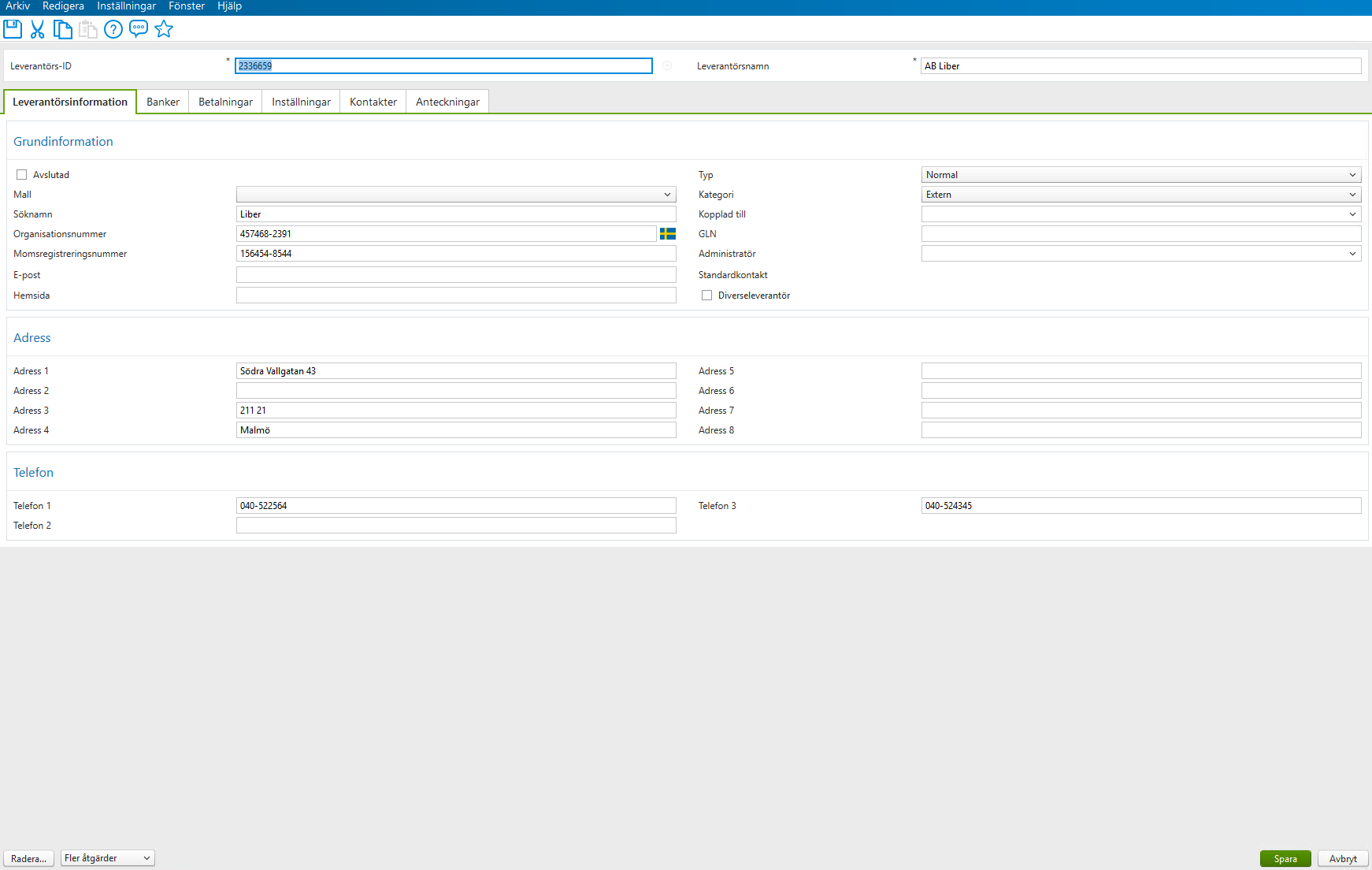
Task: Click the Radera button
Action: coord(28,858)
